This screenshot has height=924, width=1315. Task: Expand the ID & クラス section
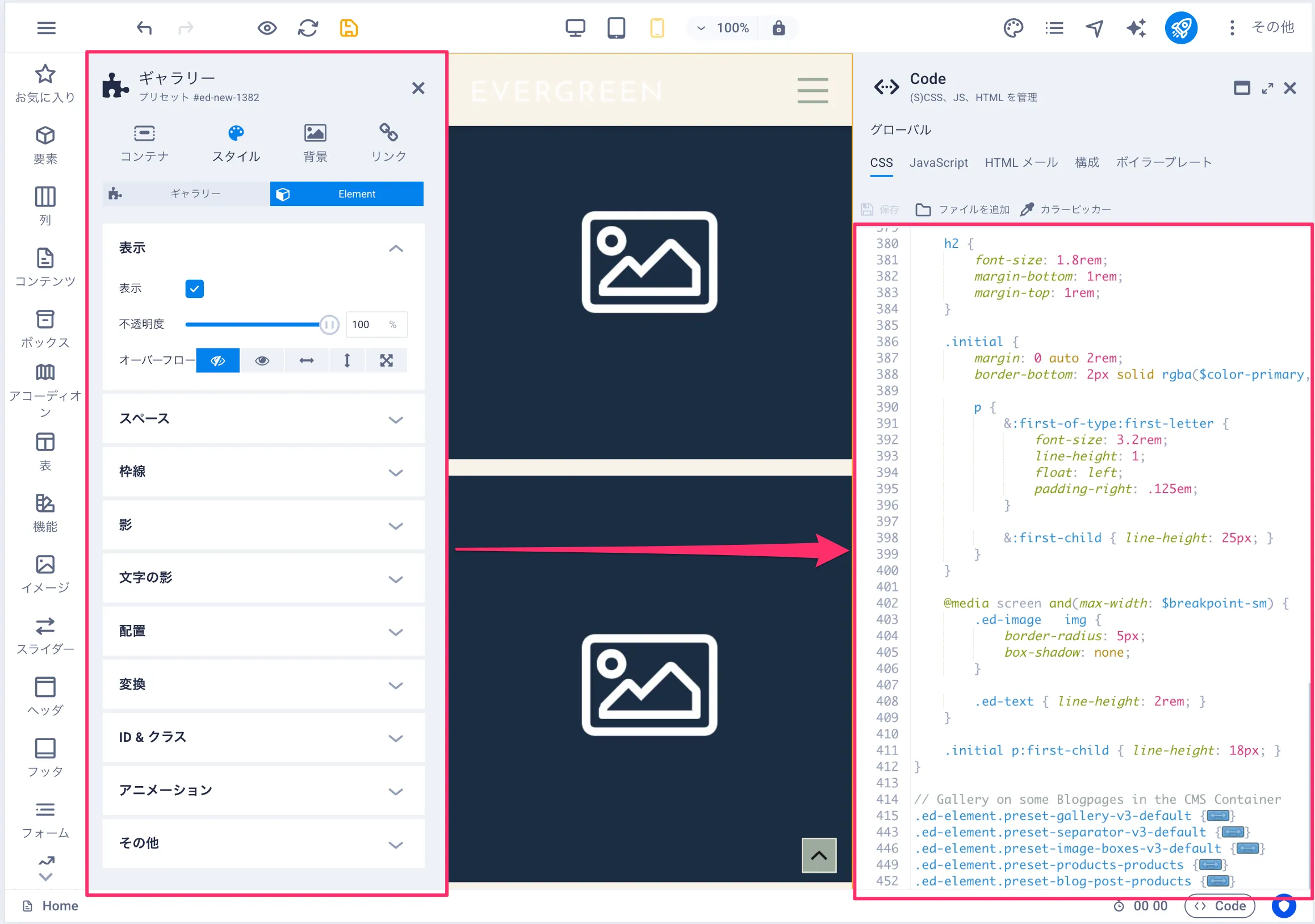click(x=263, y=737)
